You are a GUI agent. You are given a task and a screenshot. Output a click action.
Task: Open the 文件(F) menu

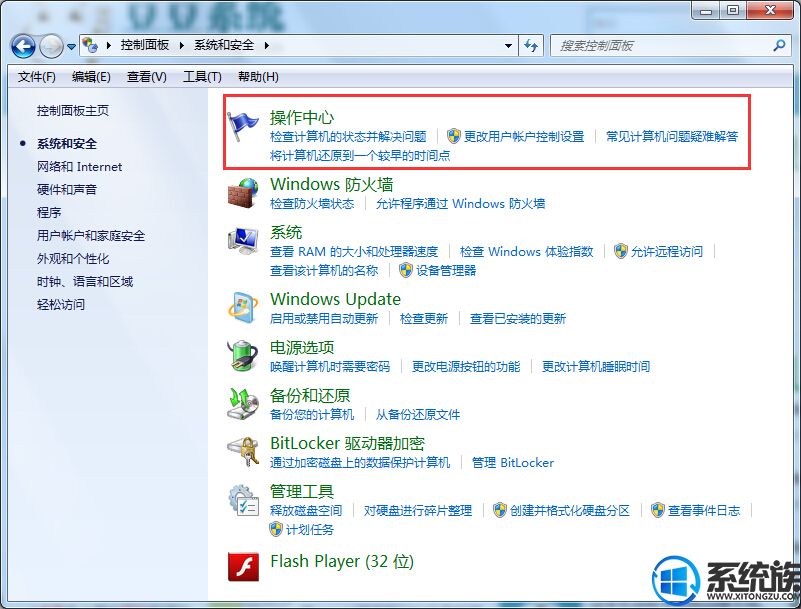(37, 77)
